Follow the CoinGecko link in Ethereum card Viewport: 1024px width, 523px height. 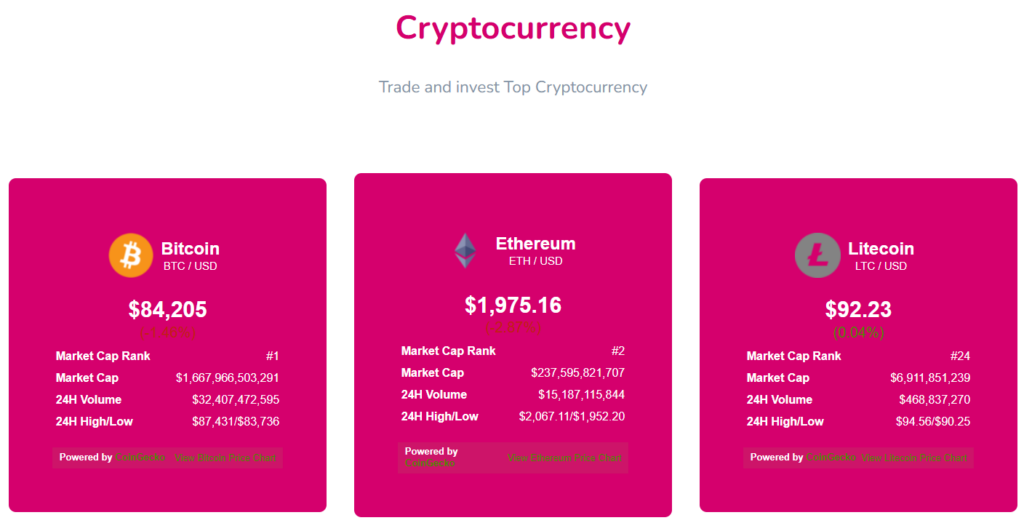[430, 464]
